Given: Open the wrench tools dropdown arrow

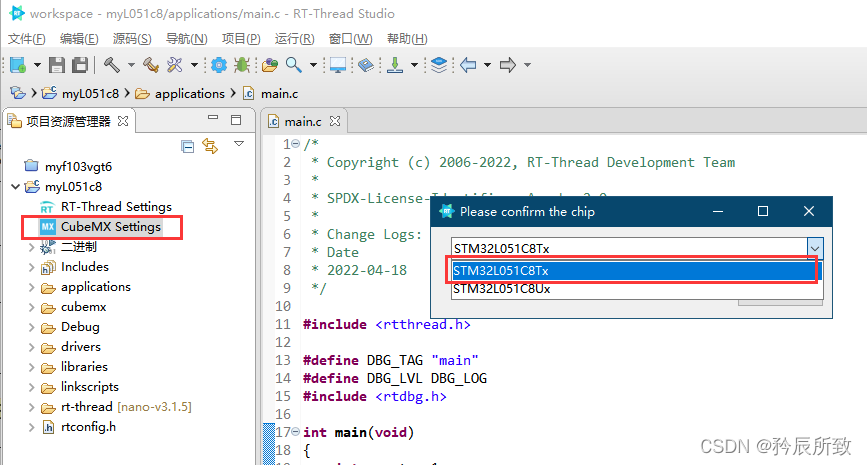Looking at the screenshot, I should (x=194, y=65).
